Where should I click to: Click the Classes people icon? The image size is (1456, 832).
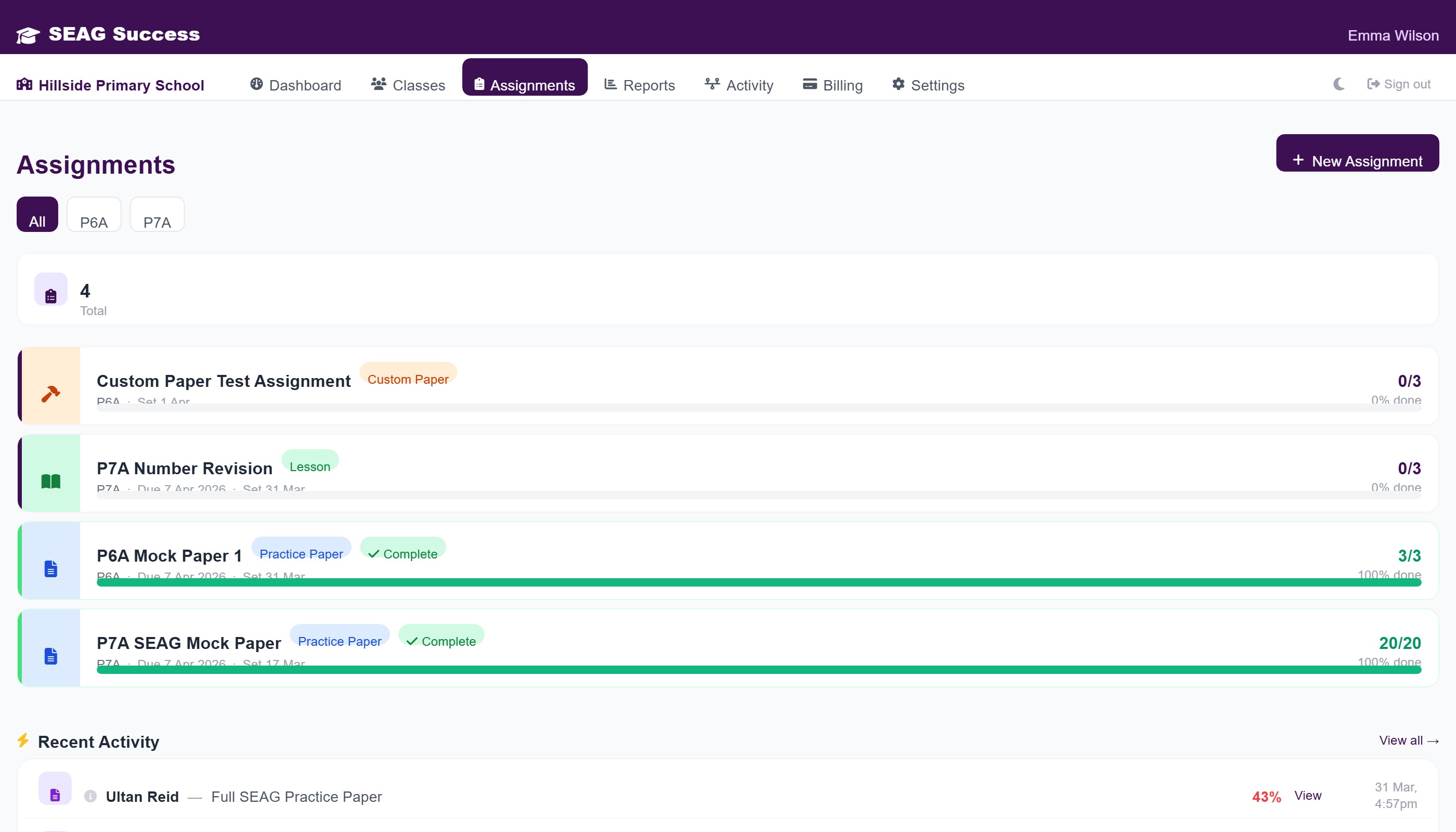[378, 84]
